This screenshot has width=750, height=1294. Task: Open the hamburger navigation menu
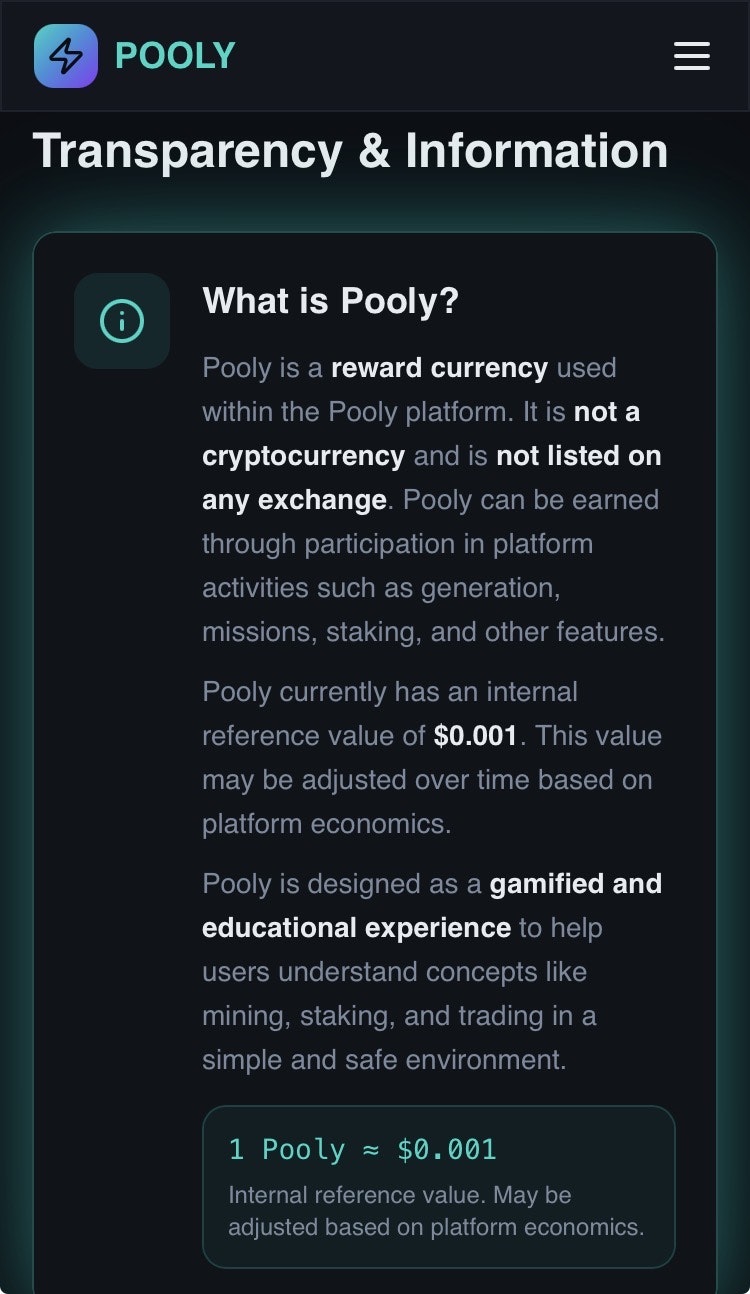click(x=691, y=56)
